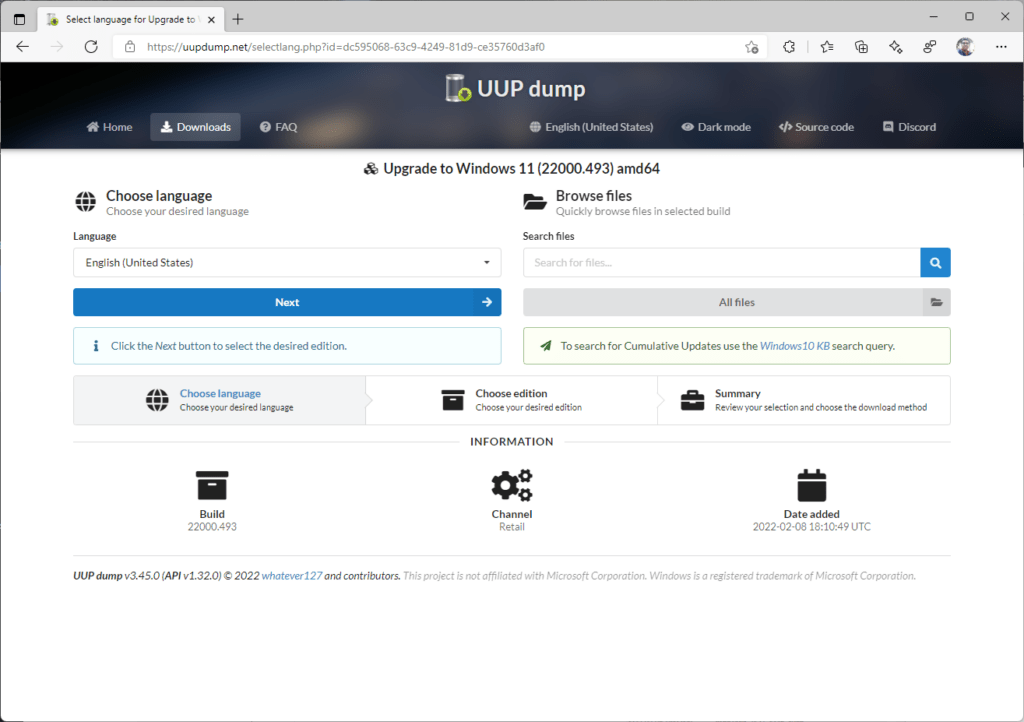
Task: Open the browser profile avatar
Action: (x=964, y=46)
